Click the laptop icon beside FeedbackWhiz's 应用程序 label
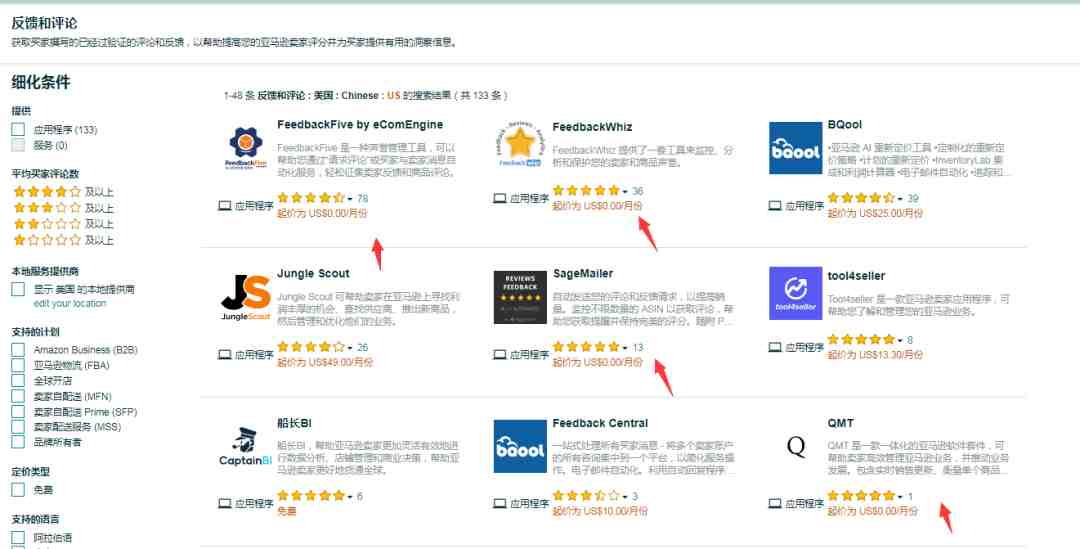1080x549 pixels. pos(500,198)
